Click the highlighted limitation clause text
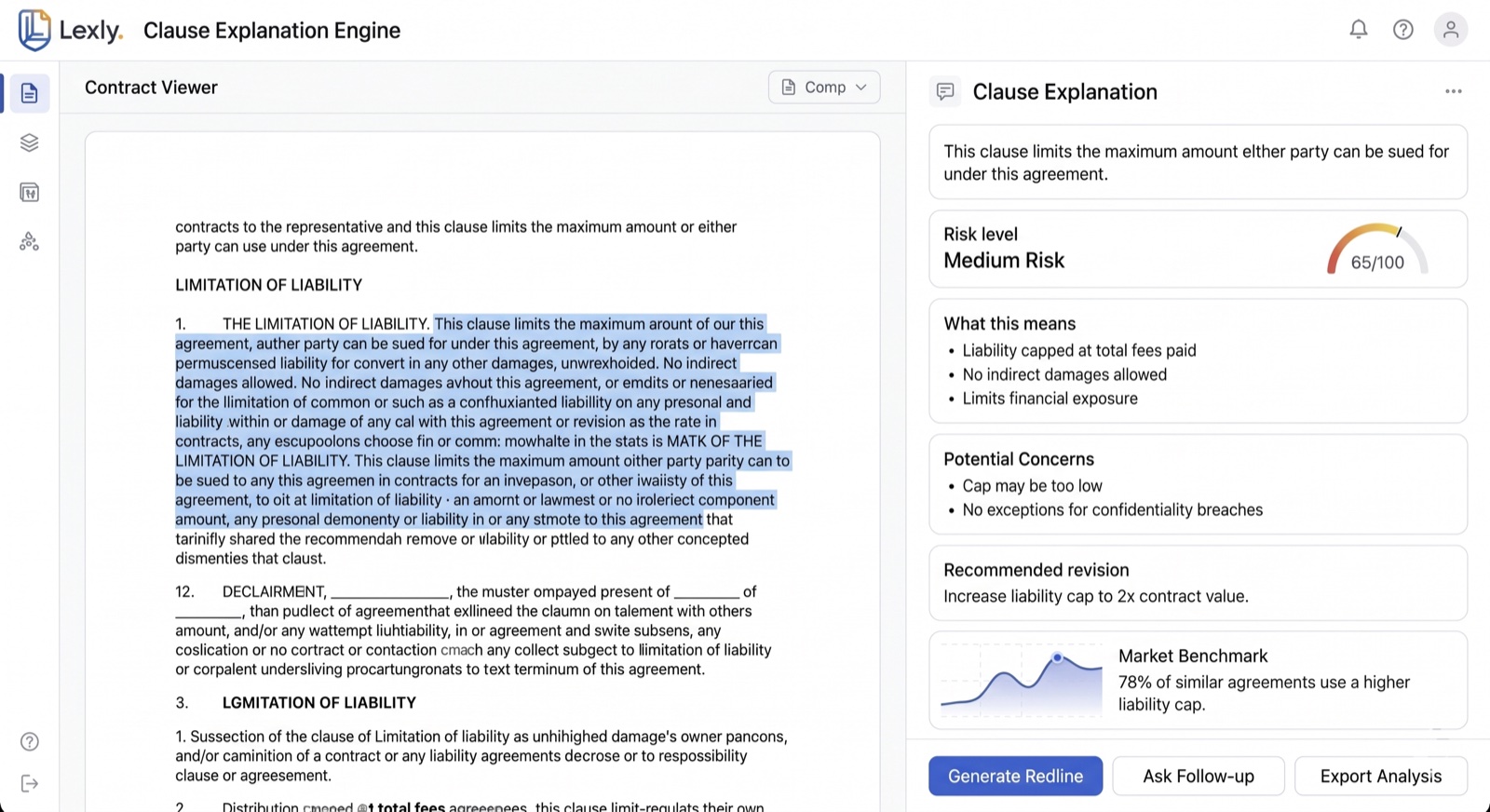1490x812 pixels. point(482,422)
